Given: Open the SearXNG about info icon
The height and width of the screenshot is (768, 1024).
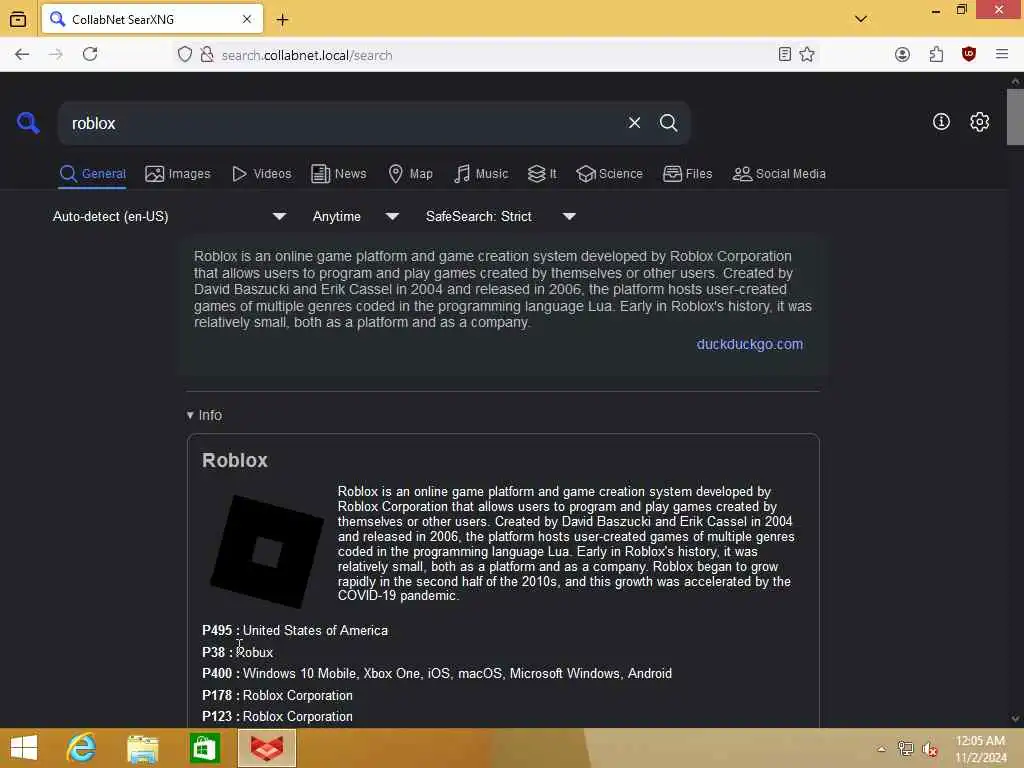Looking at the screenshot, I should (x=941, y=121).
